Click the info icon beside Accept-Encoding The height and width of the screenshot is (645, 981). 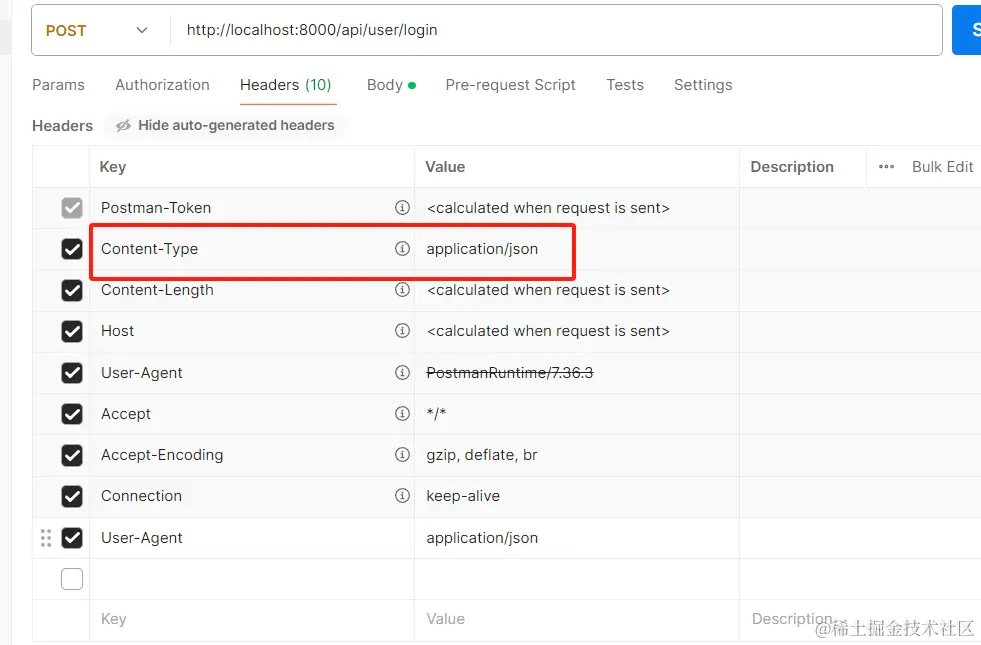coord(402,455)
